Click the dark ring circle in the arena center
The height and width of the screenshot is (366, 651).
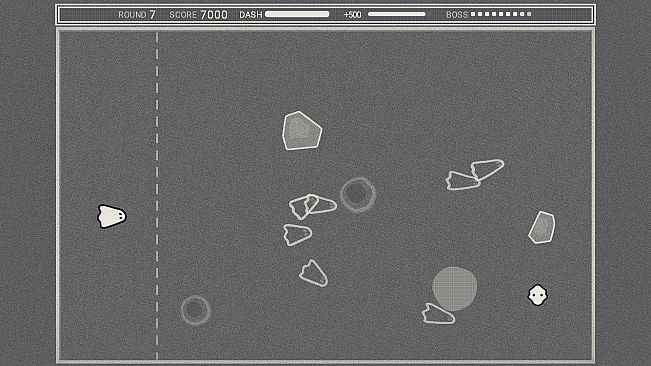358,195
